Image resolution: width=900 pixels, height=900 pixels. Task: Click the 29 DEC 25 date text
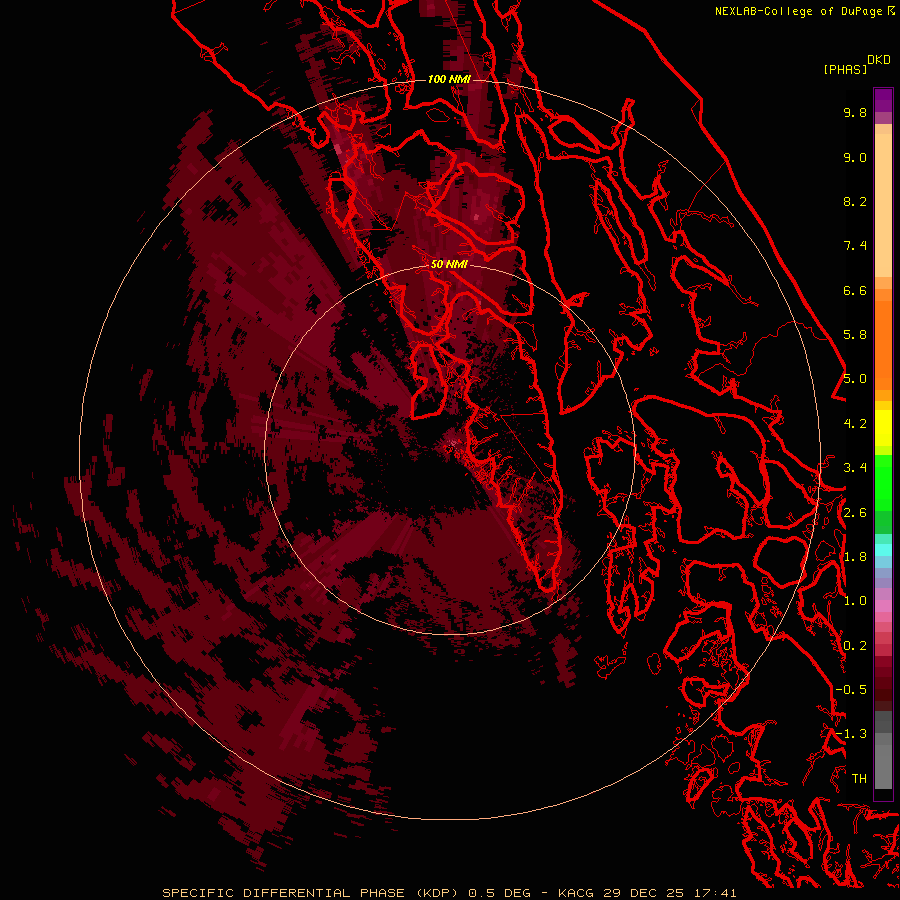(645, 893)
